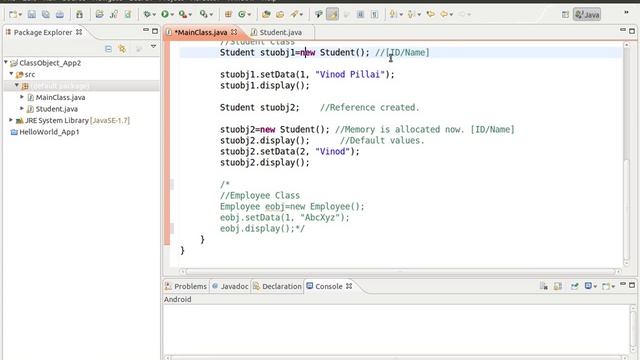Click the Display Selected Console icon
Image resolution: width=640 pixels, height=360 pixels.
tap(588, 286)
